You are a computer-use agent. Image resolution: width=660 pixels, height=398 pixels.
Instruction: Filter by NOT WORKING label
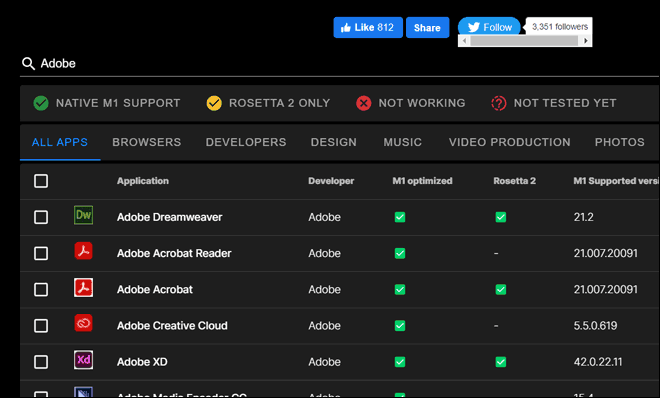[422, 103]
